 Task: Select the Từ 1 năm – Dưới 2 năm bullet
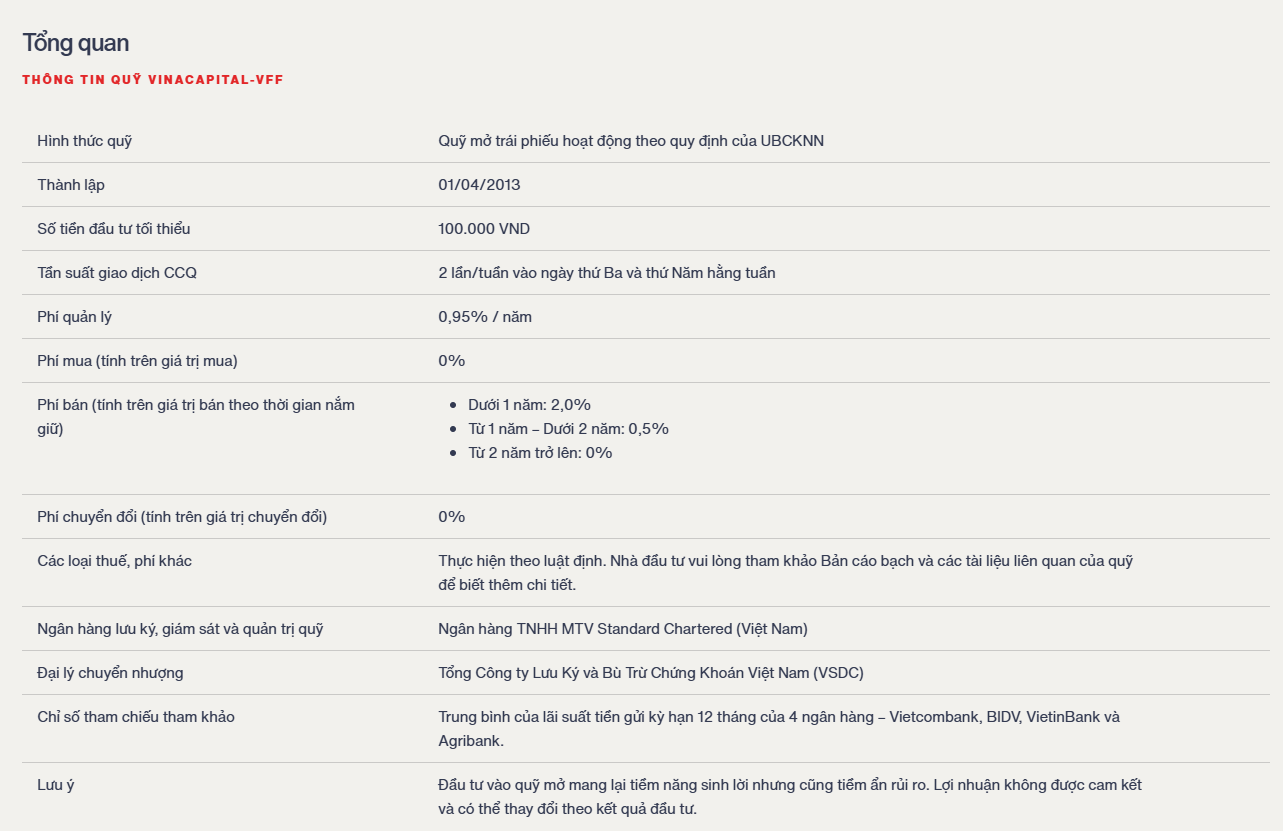coord(568,429)
